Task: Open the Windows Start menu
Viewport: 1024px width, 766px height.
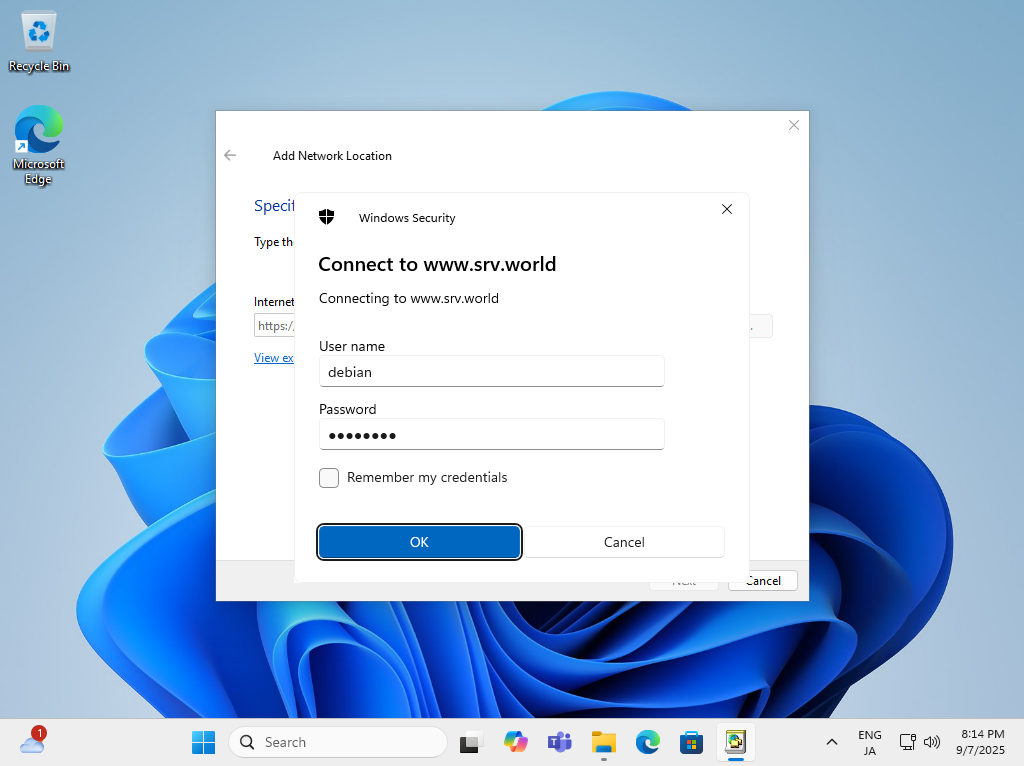Action: (204, 742)
